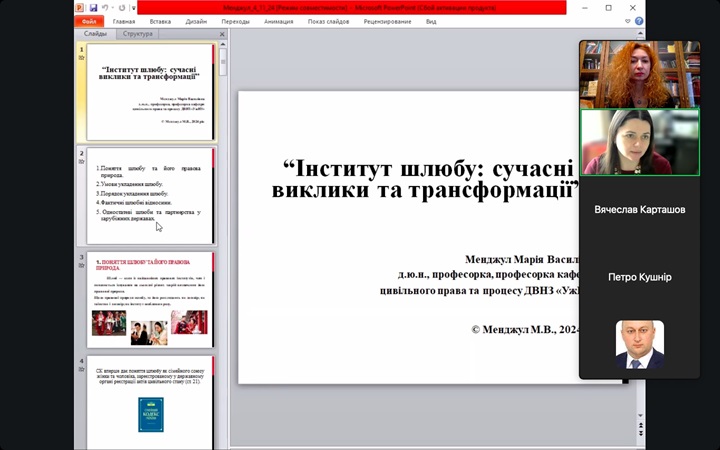Close the slides thumbnail pane
This screenshot has height=450, width=720.
click(x=222, y=34)
